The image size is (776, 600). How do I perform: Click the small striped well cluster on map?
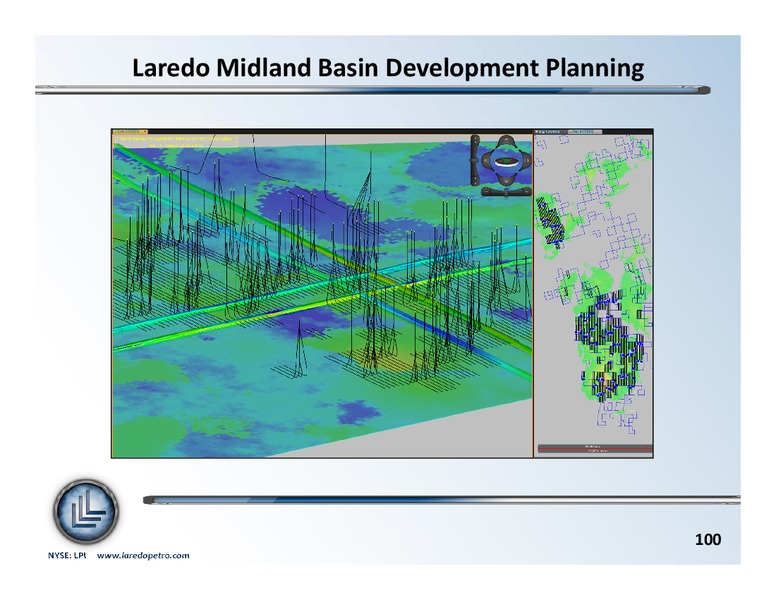pos(550,220)
